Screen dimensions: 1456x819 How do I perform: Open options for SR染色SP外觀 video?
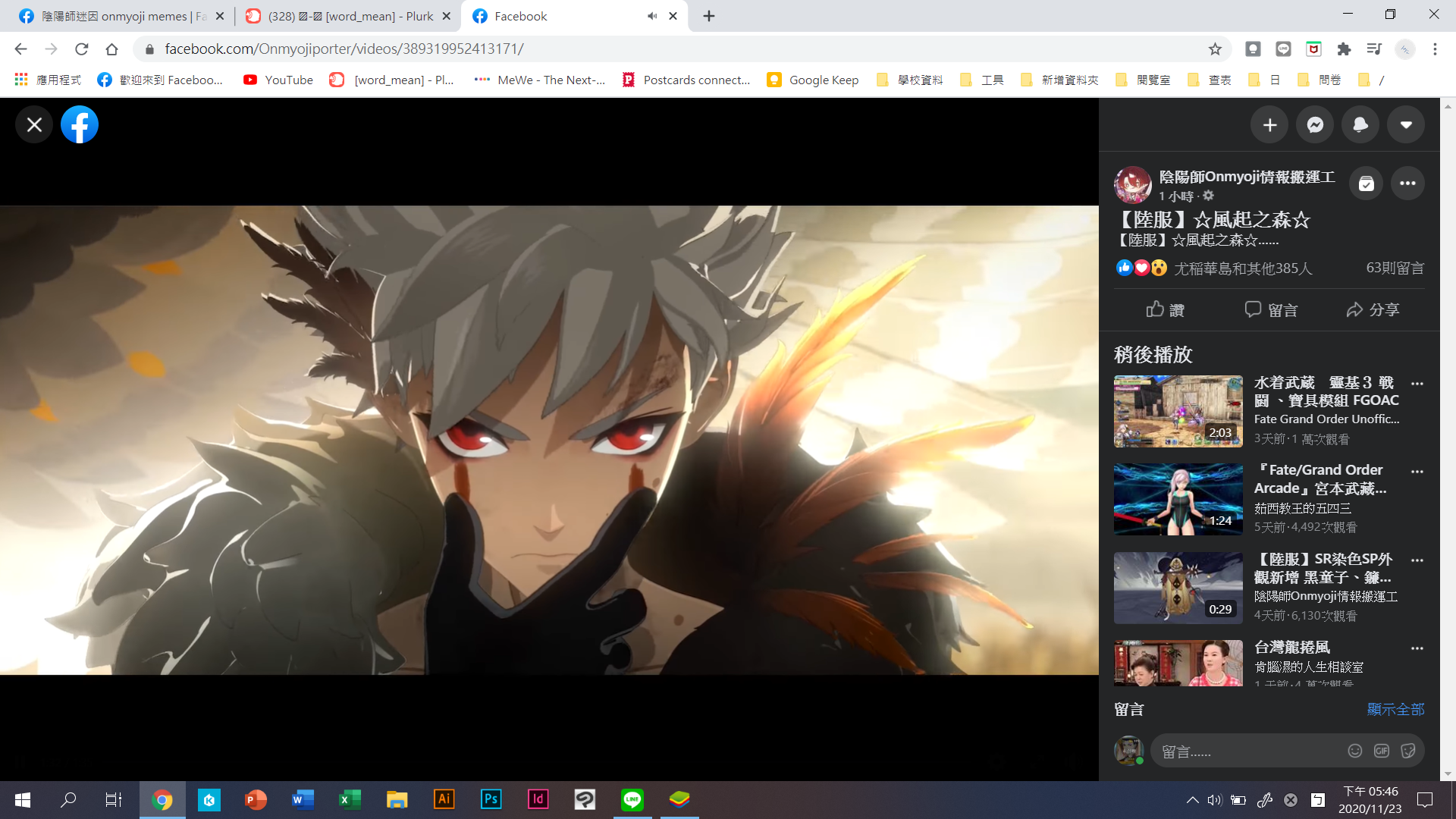tap(1417, 560)
